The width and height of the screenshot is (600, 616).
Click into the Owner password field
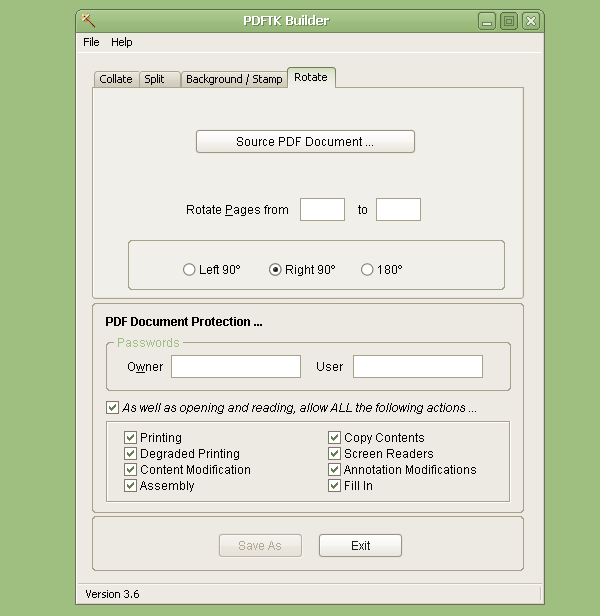click(236, 367)
